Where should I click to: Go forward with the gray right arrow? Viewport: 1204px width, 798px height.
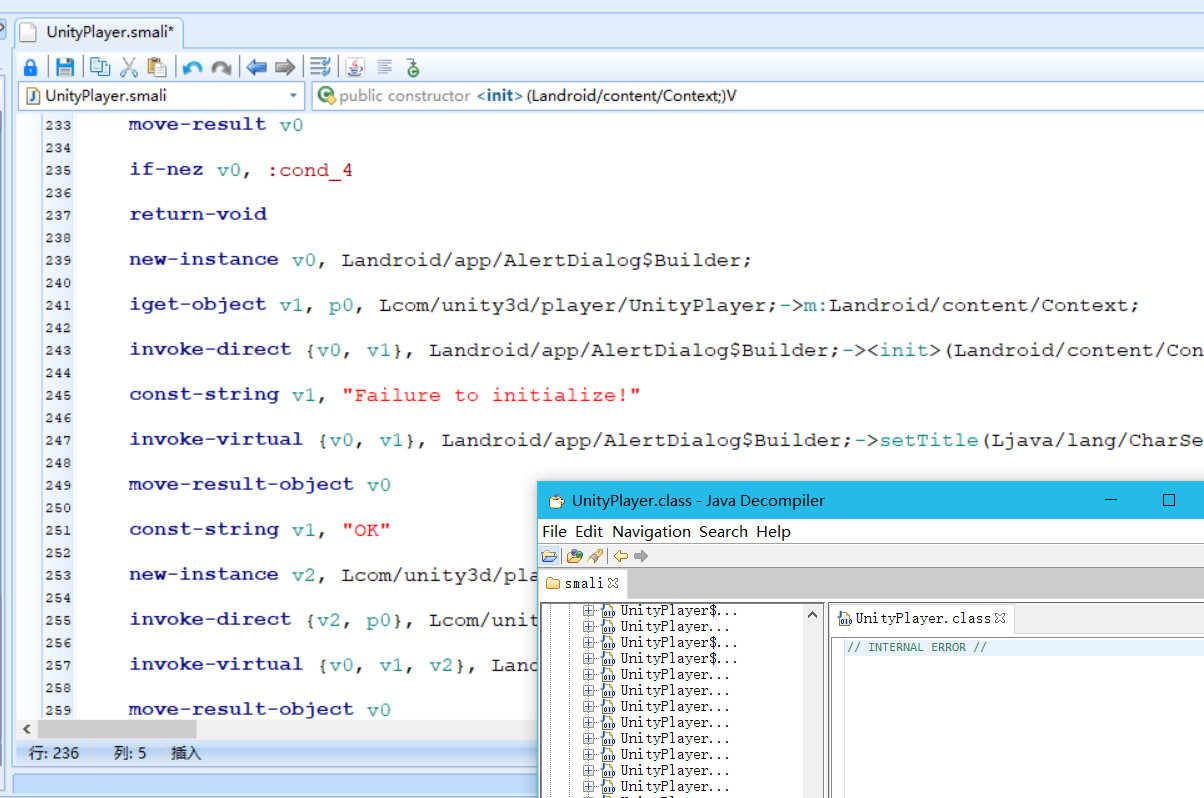coord(285,67)
